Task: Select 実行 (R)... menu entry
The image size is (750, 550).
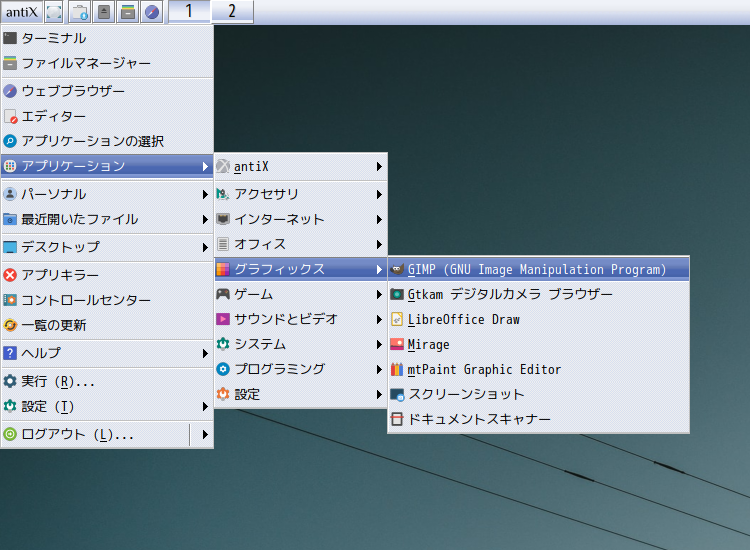Action: pyautogui.click(x=107, y=381)
